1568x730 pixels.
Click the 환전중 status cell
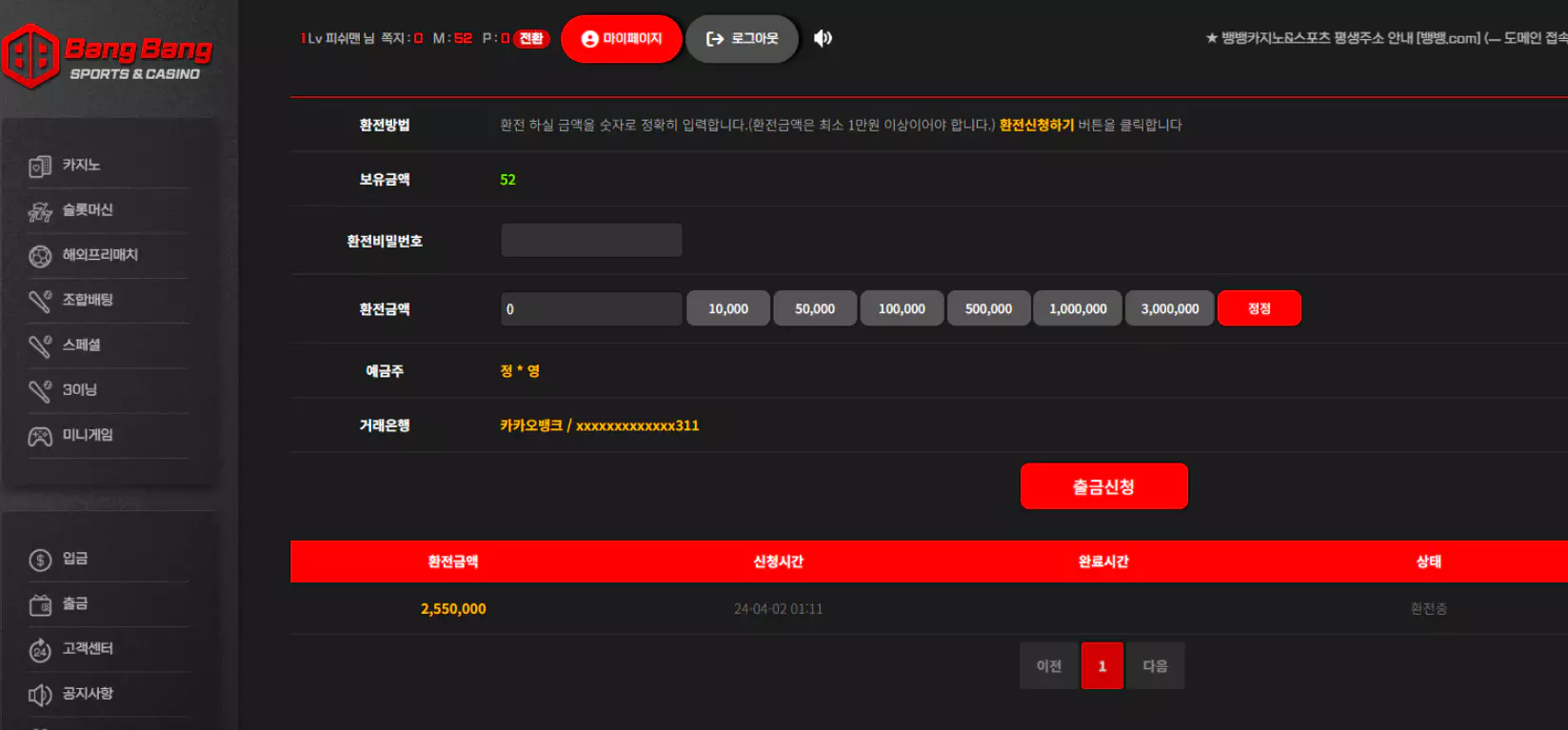point(1429,609)
